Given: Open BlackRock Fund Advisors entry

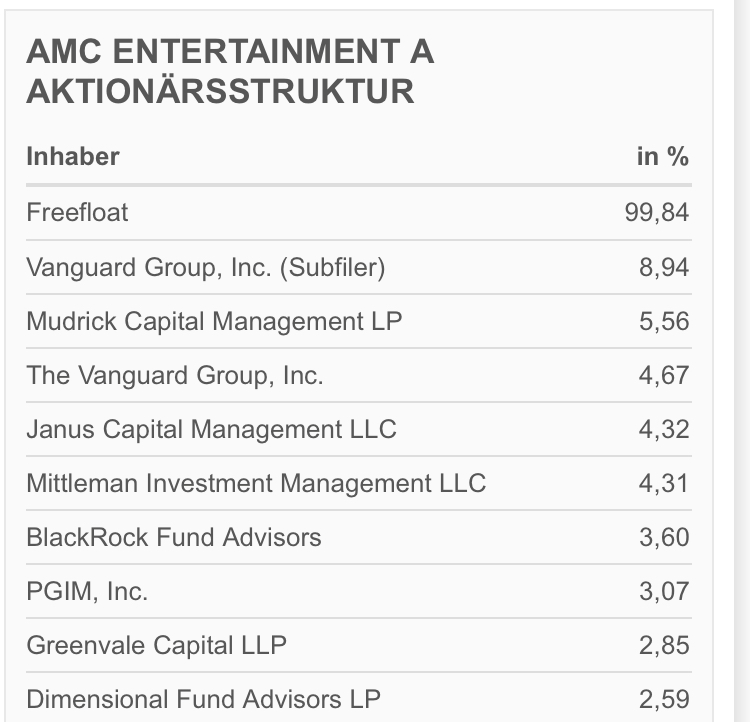Looking at the screenshot, I should coord(174,537).
